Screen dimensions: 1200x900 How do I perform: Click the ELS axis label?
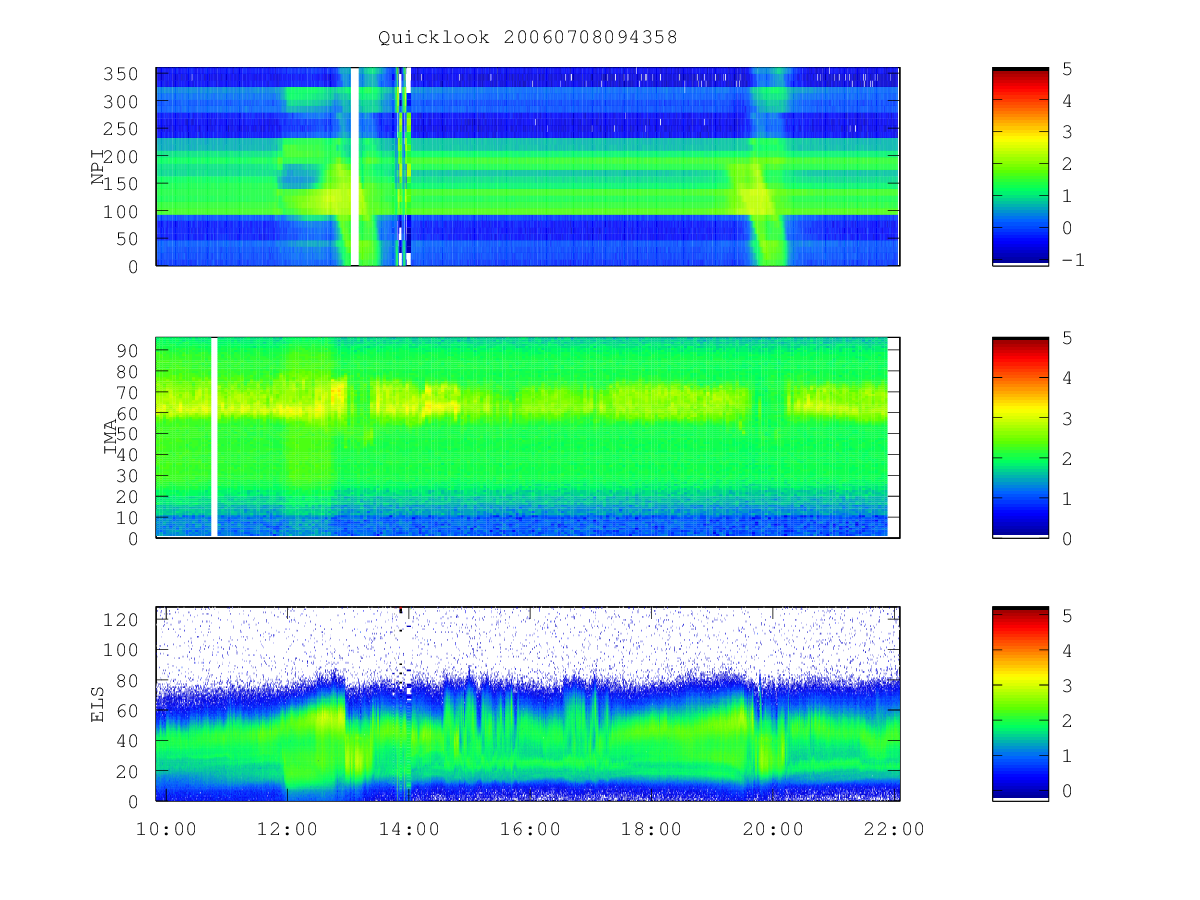pyautogui.click(x=98, y=704)
